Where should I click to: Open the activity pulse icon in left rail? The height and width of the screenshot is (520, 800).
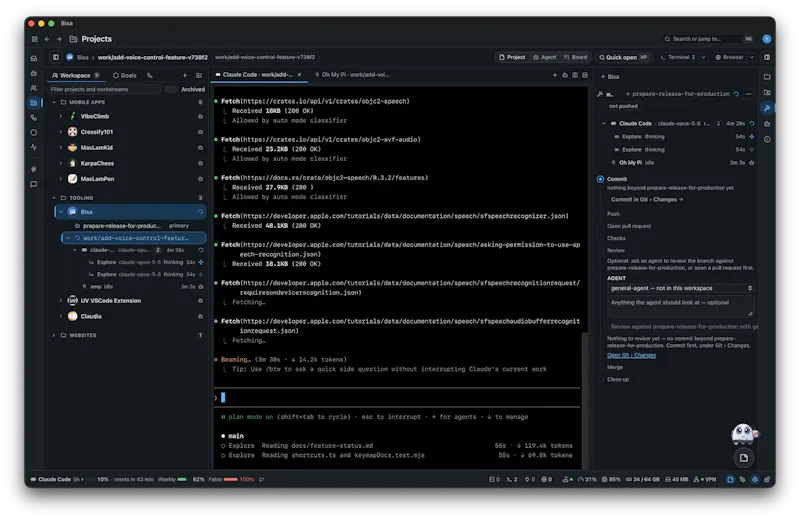click(x=34, y=147)
